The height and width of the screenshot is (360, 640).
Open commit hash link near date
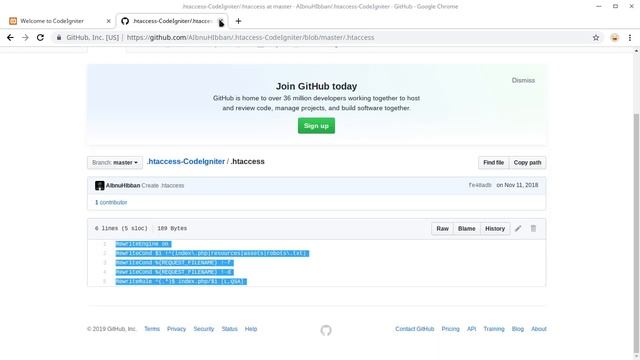coord(480,185)
